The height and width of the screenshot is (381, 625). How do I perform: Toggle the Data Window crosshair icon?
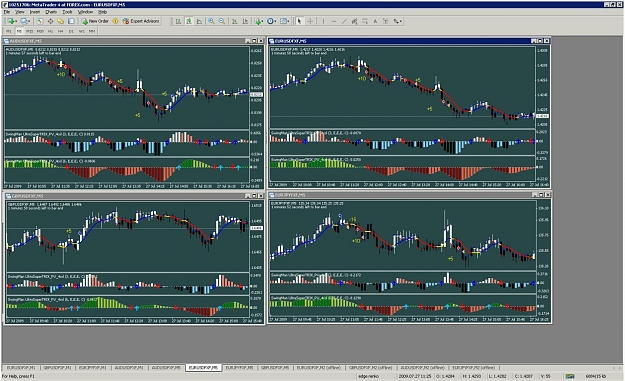pos(50,21)
